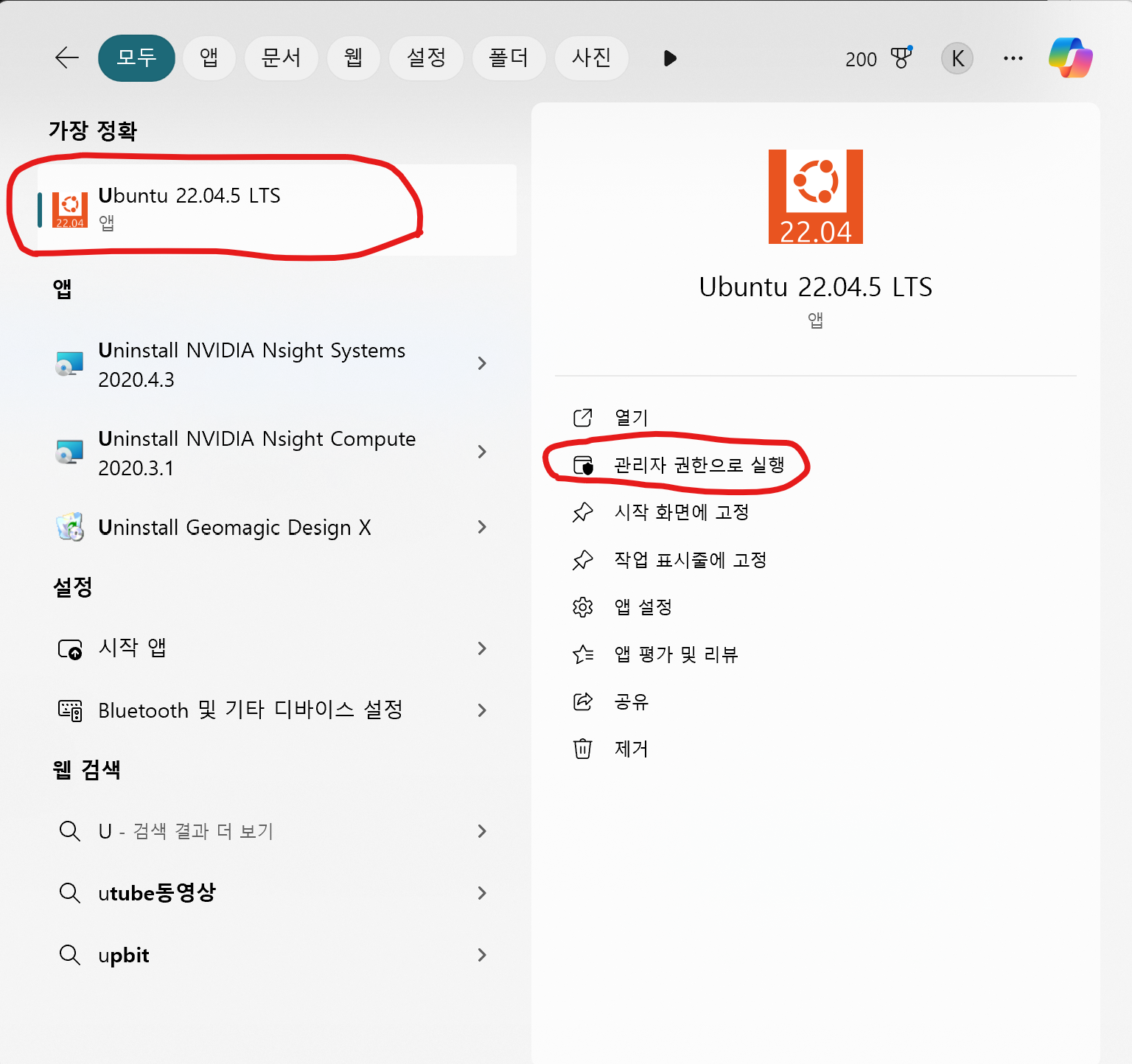Image resolution: width=1132 pixels, height=1064 pixels.
Task: Click the share icon beside 공유
Action: point(583,701)
